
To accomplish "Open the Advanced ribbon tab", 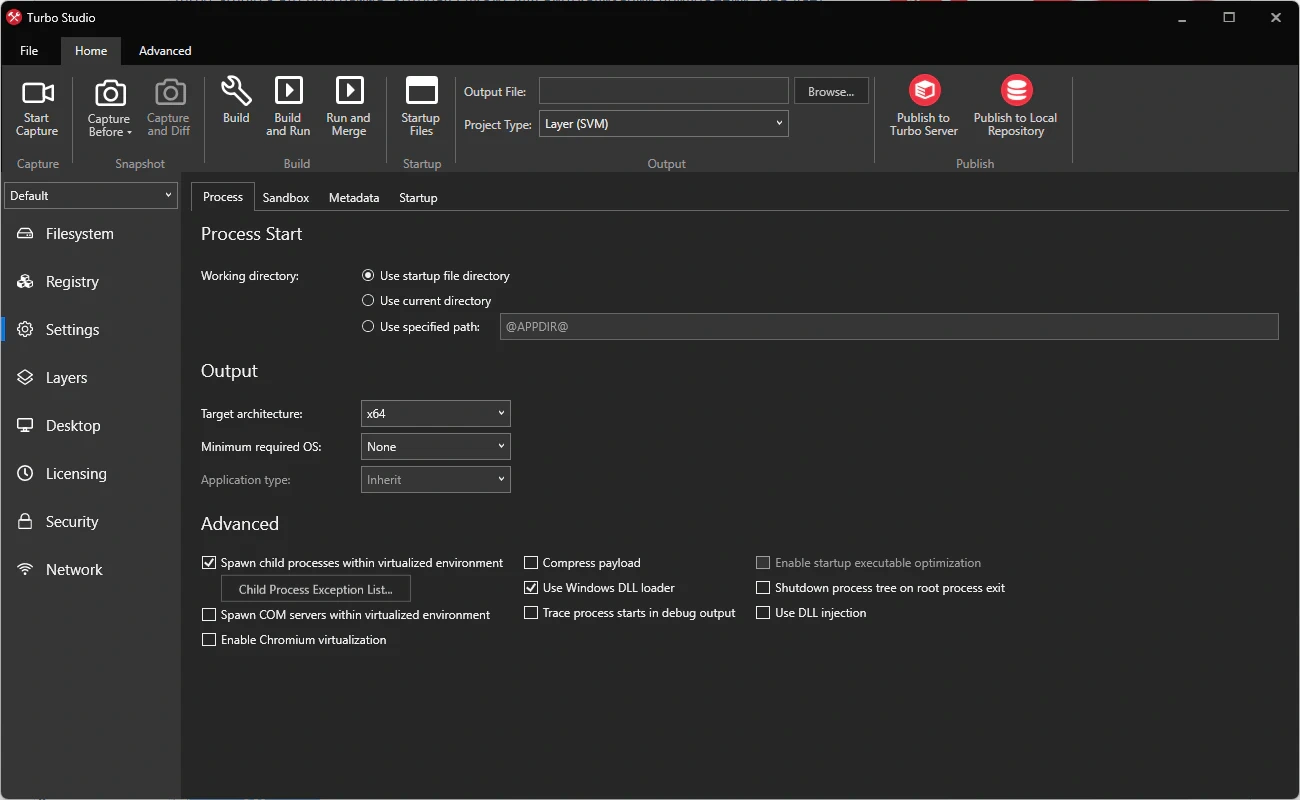I will 165,51.
